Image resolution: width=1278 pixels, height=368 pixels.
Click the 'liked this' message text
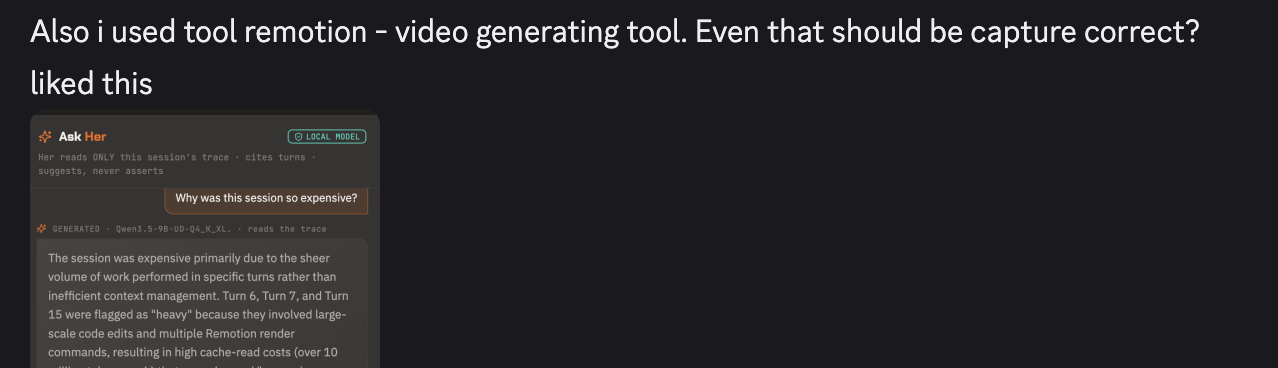pyautogui.click(x=91, y=84)
